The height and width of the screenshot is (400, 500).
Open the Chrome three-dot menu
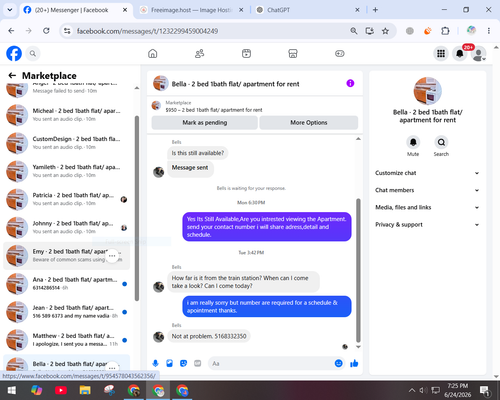click(489, 31)
